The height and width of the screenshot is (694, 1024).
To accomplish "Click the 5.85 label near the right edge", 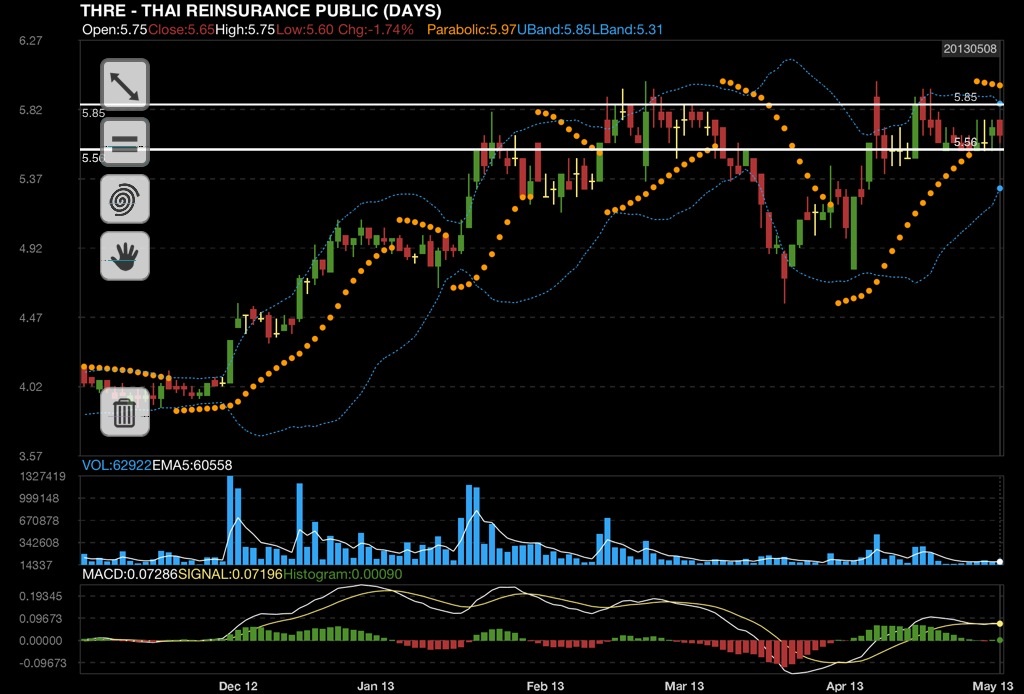I will point(965,97).
